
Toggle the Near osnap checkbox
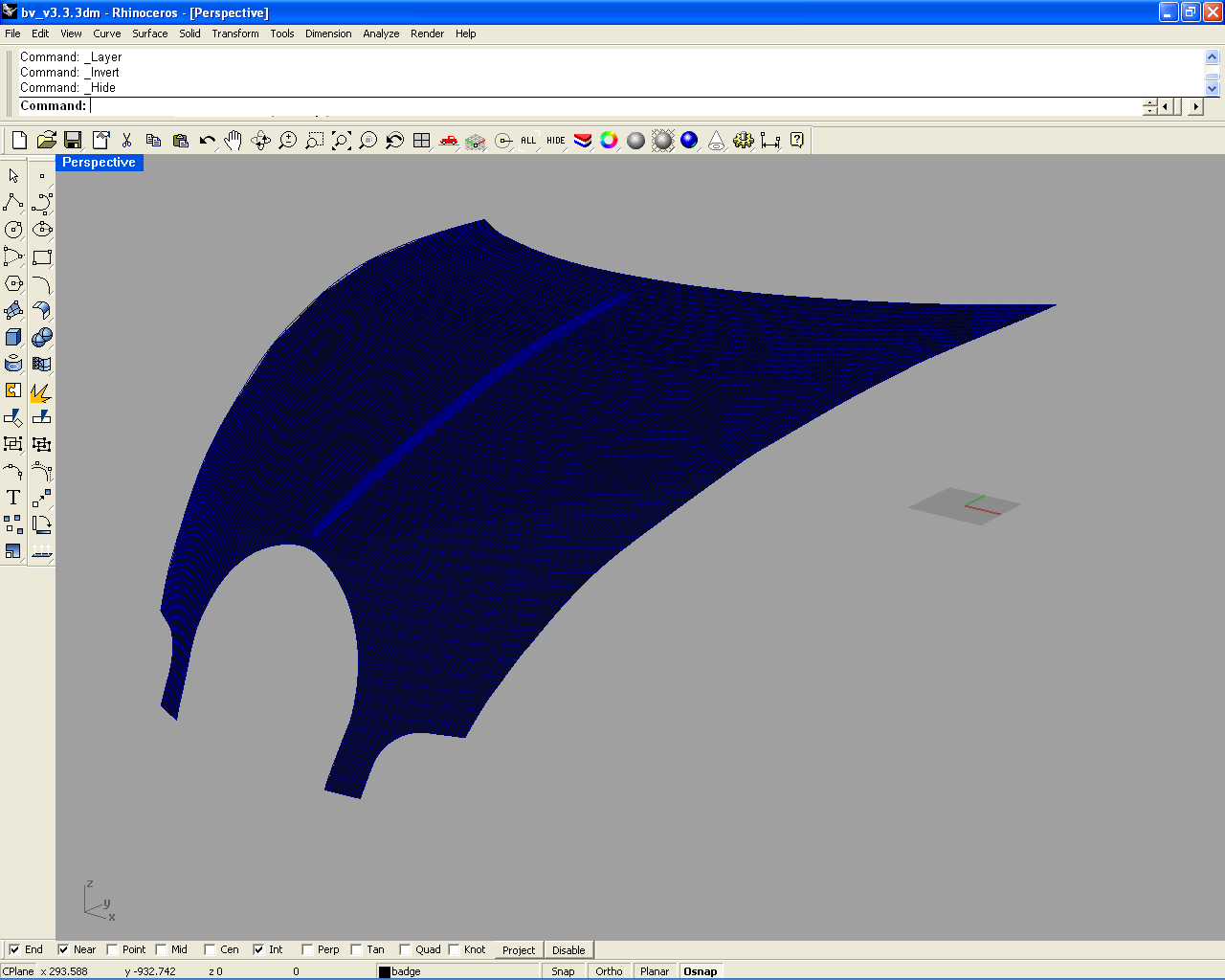[x=63, y=949]
